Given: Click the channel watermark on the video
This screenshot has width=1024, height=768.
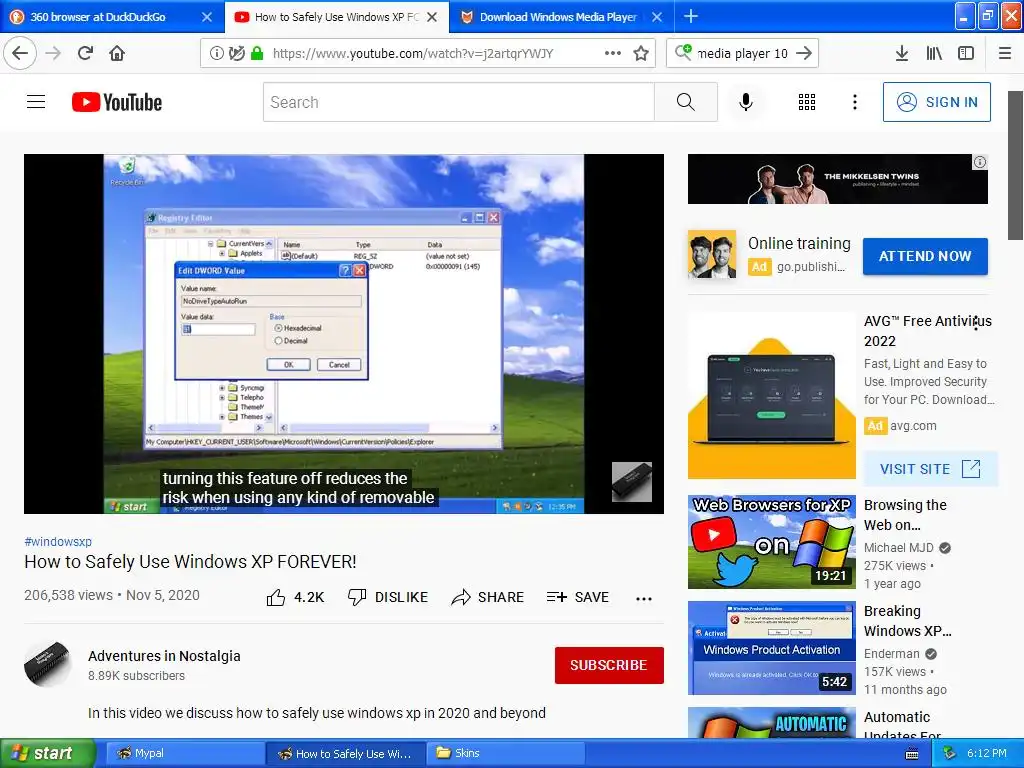Looking at the screenshot, I should (x=632, y=482).
